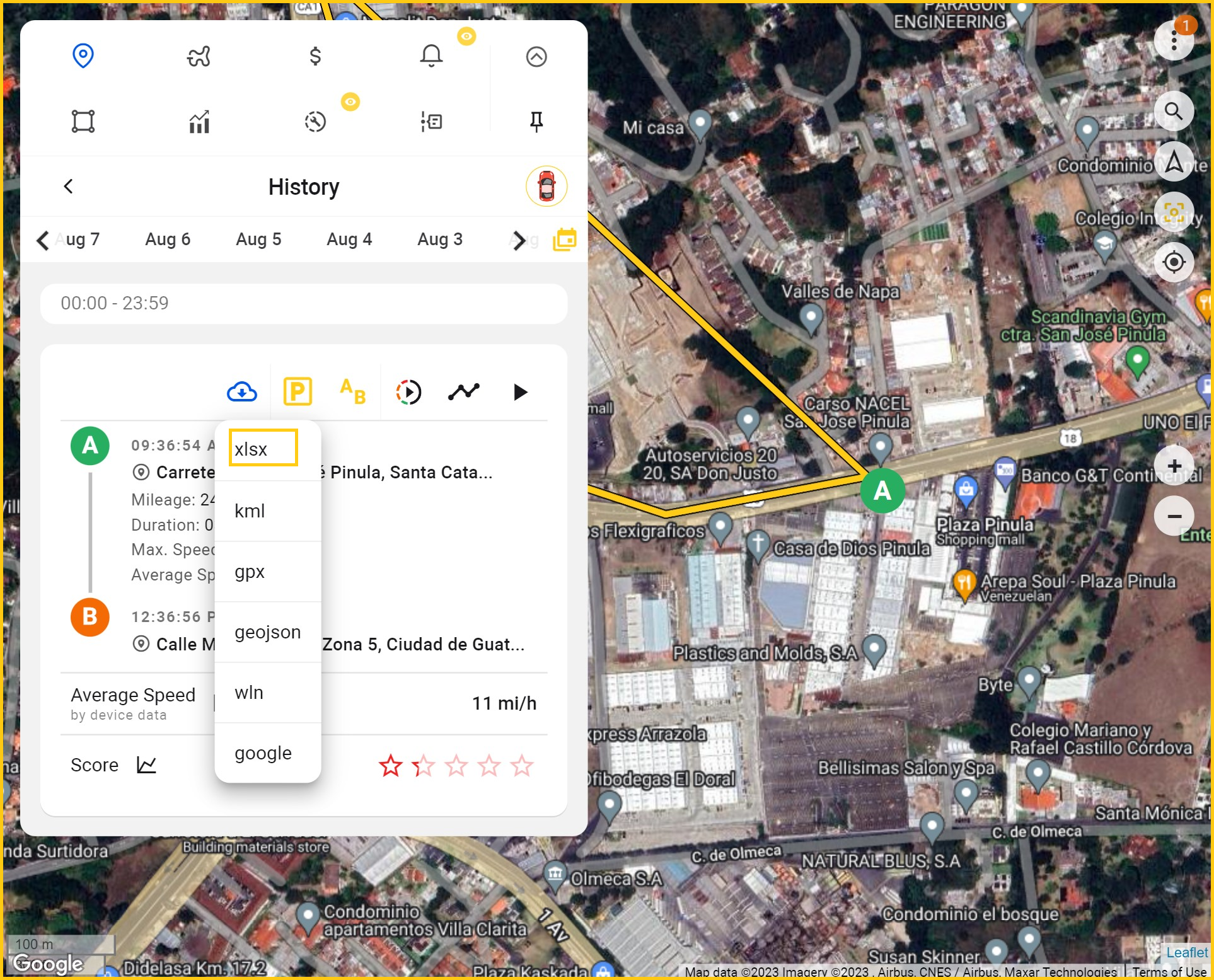Open the dollar expenses icon
The width and height of the screenshot is (1214, 980).
click(x=315, y=57)
